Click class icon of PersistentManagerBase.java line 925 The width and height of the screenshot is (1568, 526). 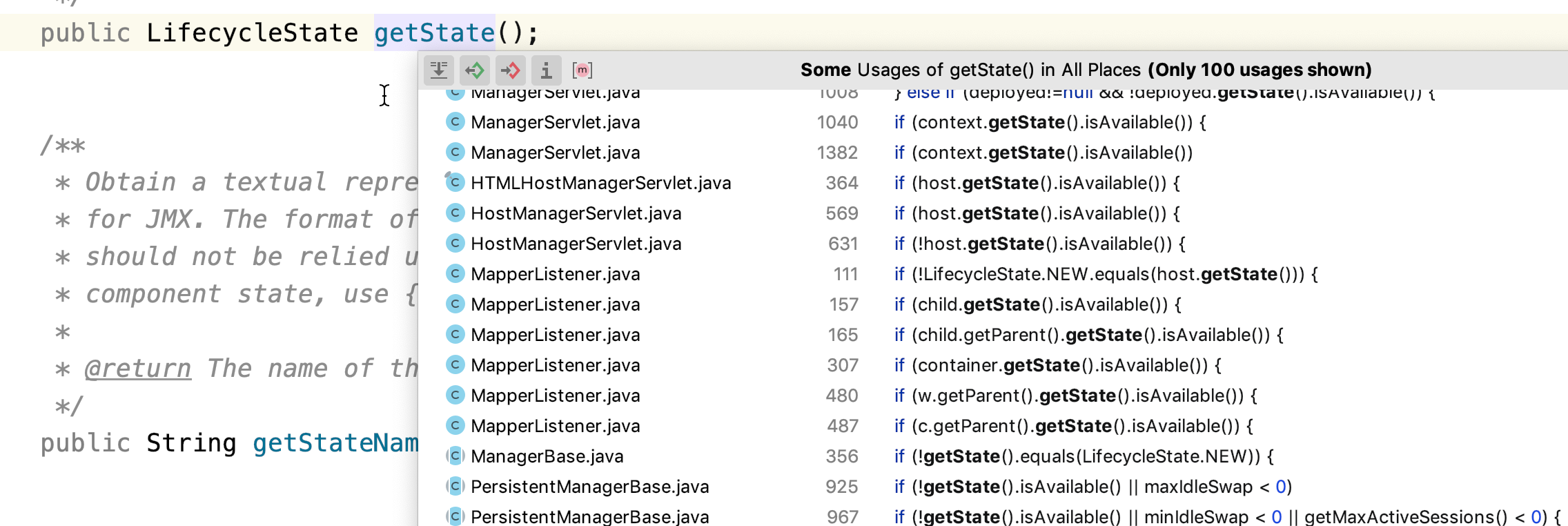[454, 486]
